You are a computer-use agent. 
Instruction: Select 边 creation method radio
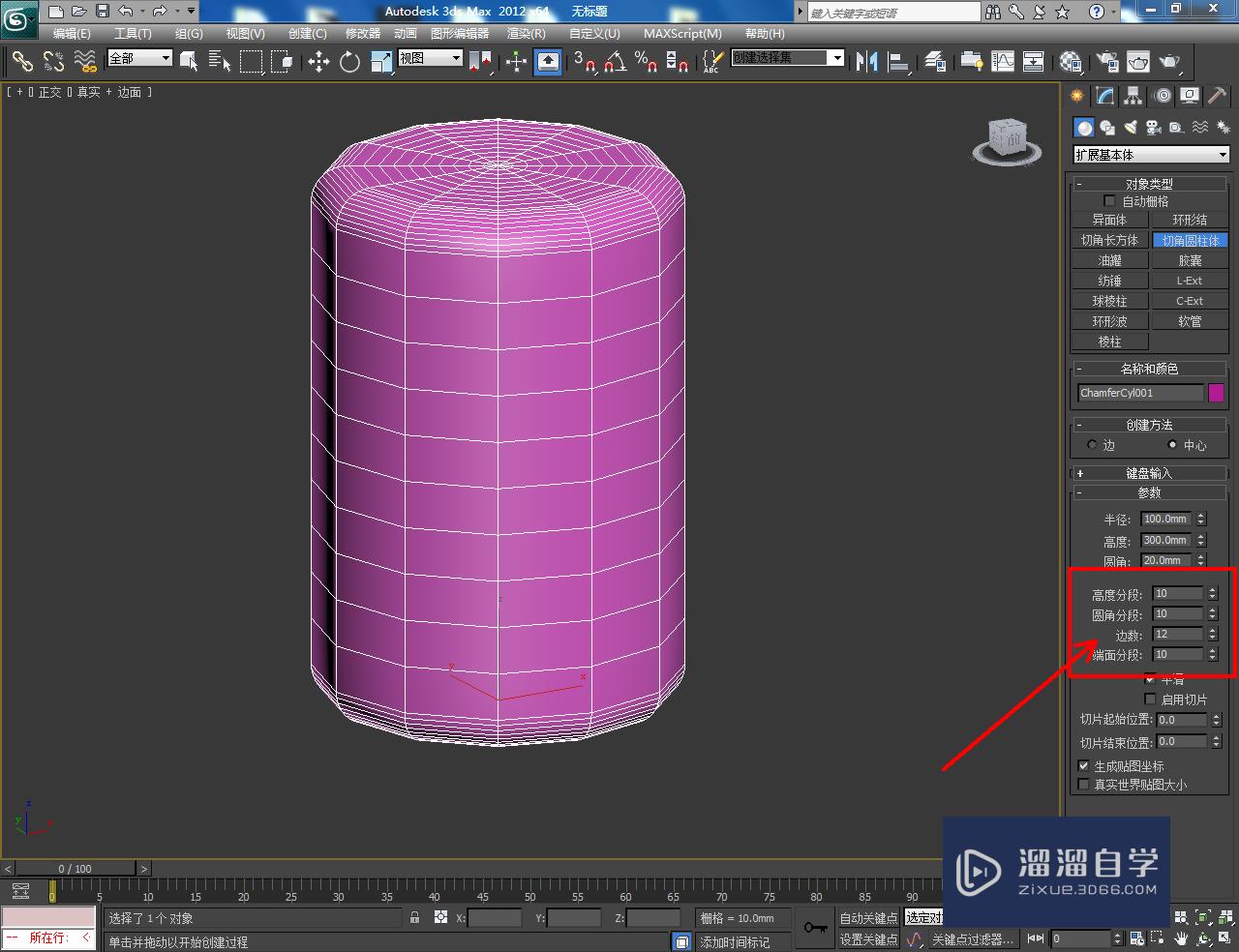coord(1092,445)
